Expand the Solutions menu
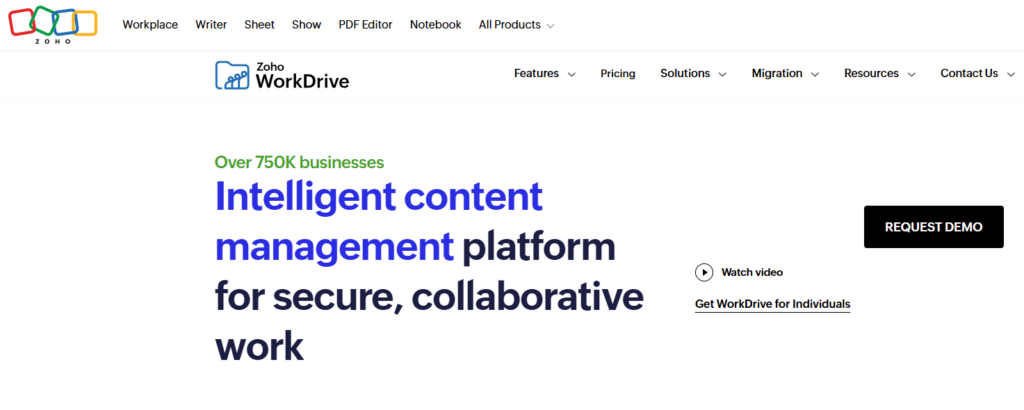1024x410 pixels. pos(693,74)
